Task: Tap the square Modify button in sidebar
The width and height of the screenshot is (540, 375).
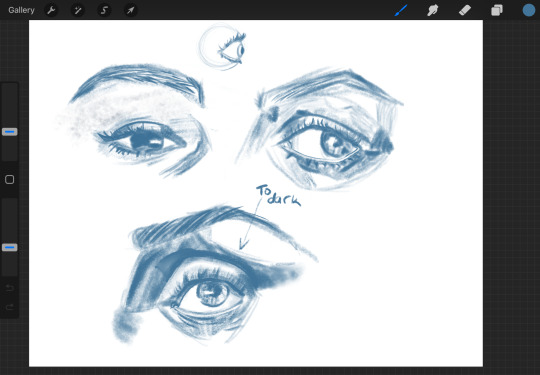Action: tap(10, 179)
